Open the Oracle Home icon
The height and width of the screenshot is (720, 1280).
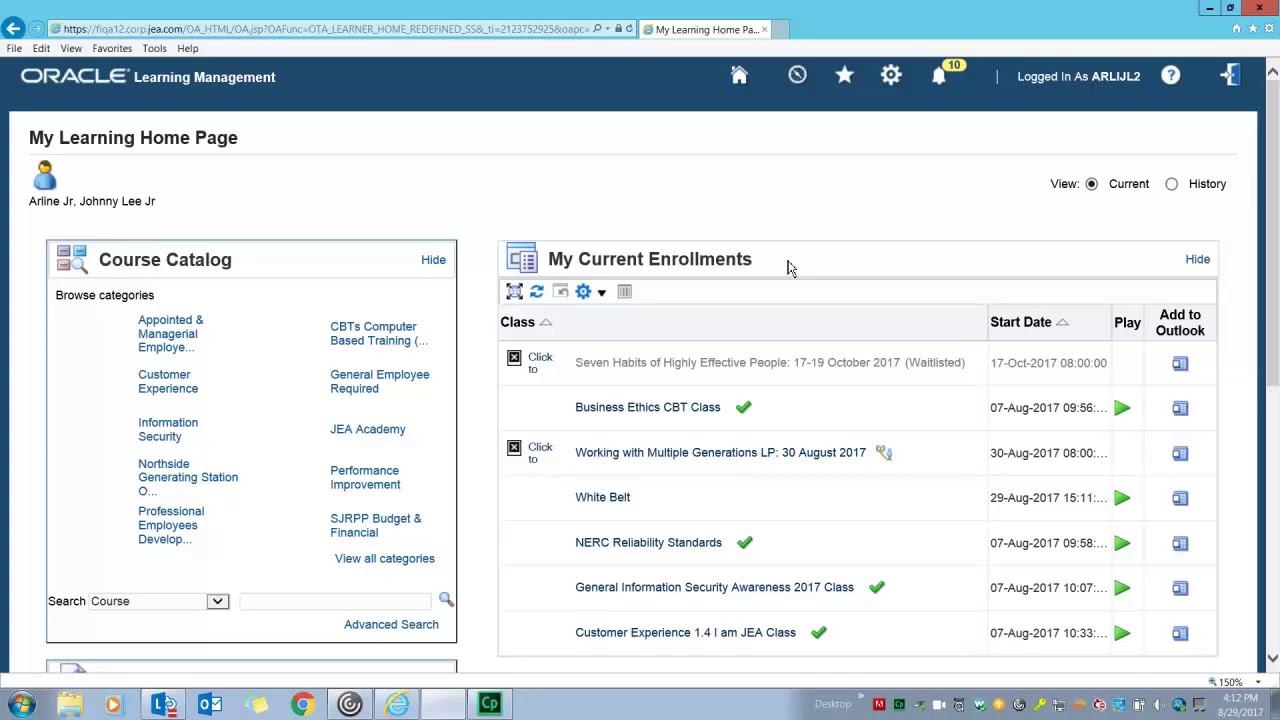[739, 76]
